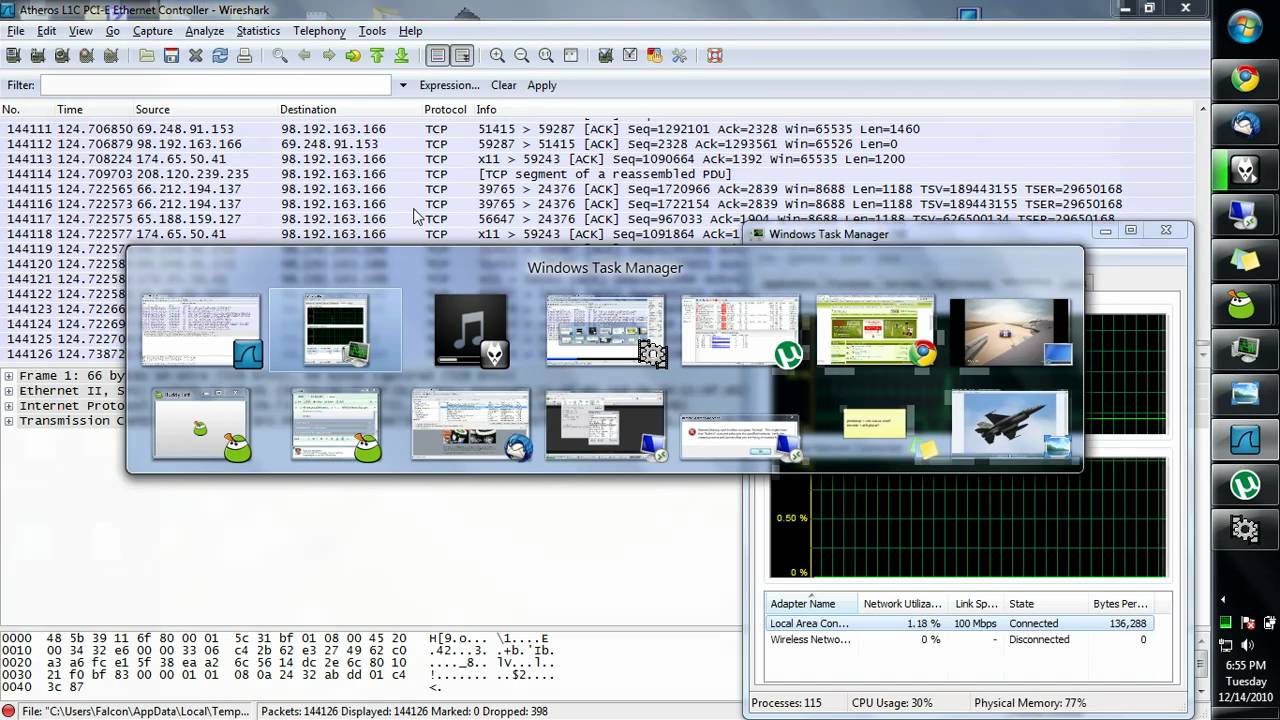This screenshot has height=720, width=1280.
Task: Expand the Ethernet II tree node
Action: 9,391
